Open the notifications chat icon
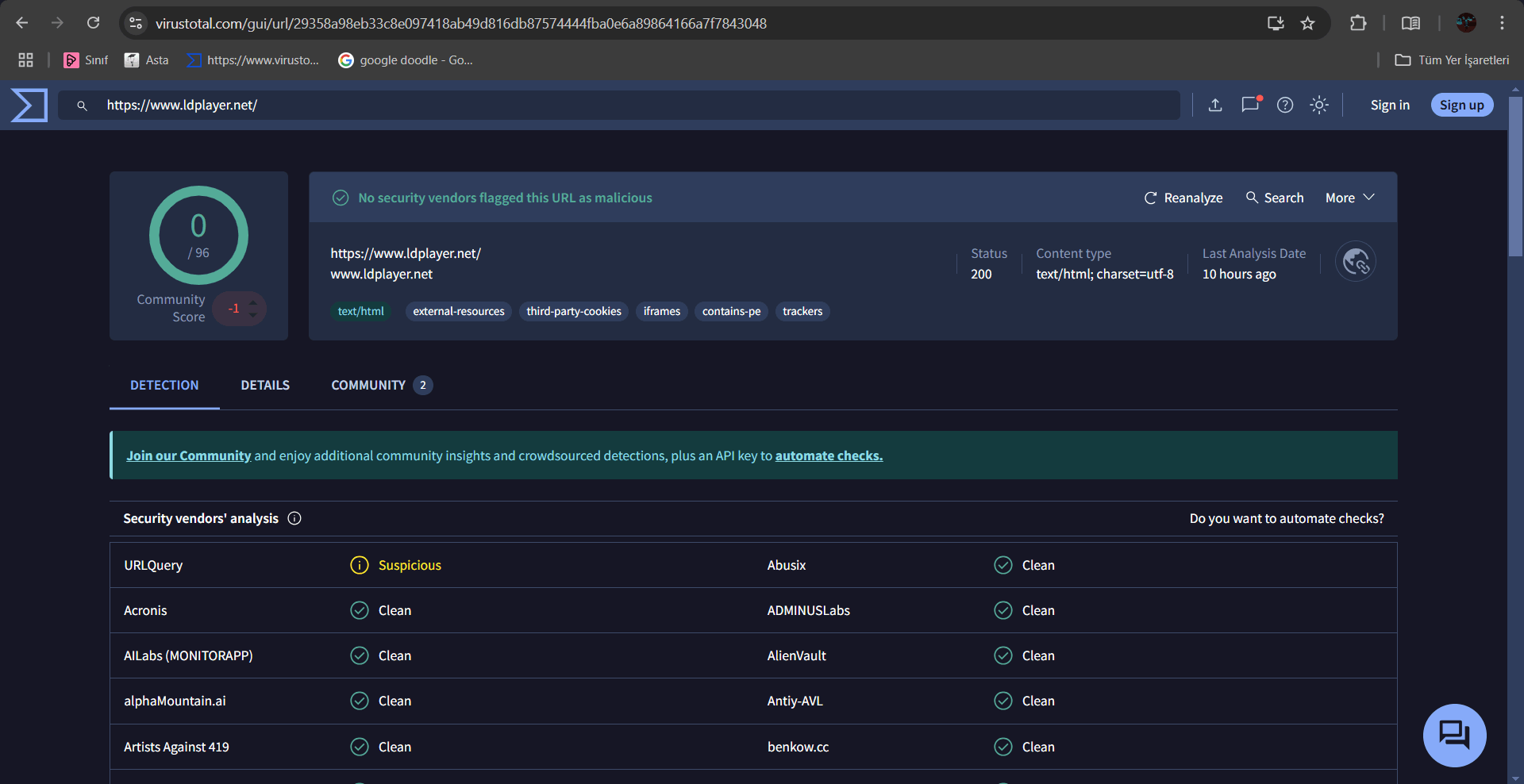Viewport: 1524px width, 784px height. click(1250, 104)
